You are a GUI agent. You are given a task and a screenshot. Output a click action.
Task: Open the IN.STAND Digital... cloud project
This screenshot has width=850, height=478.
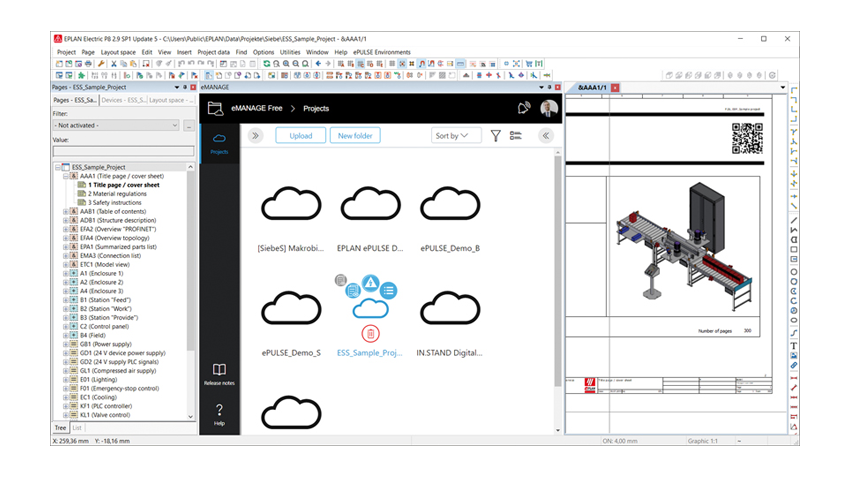coord(450,308)
